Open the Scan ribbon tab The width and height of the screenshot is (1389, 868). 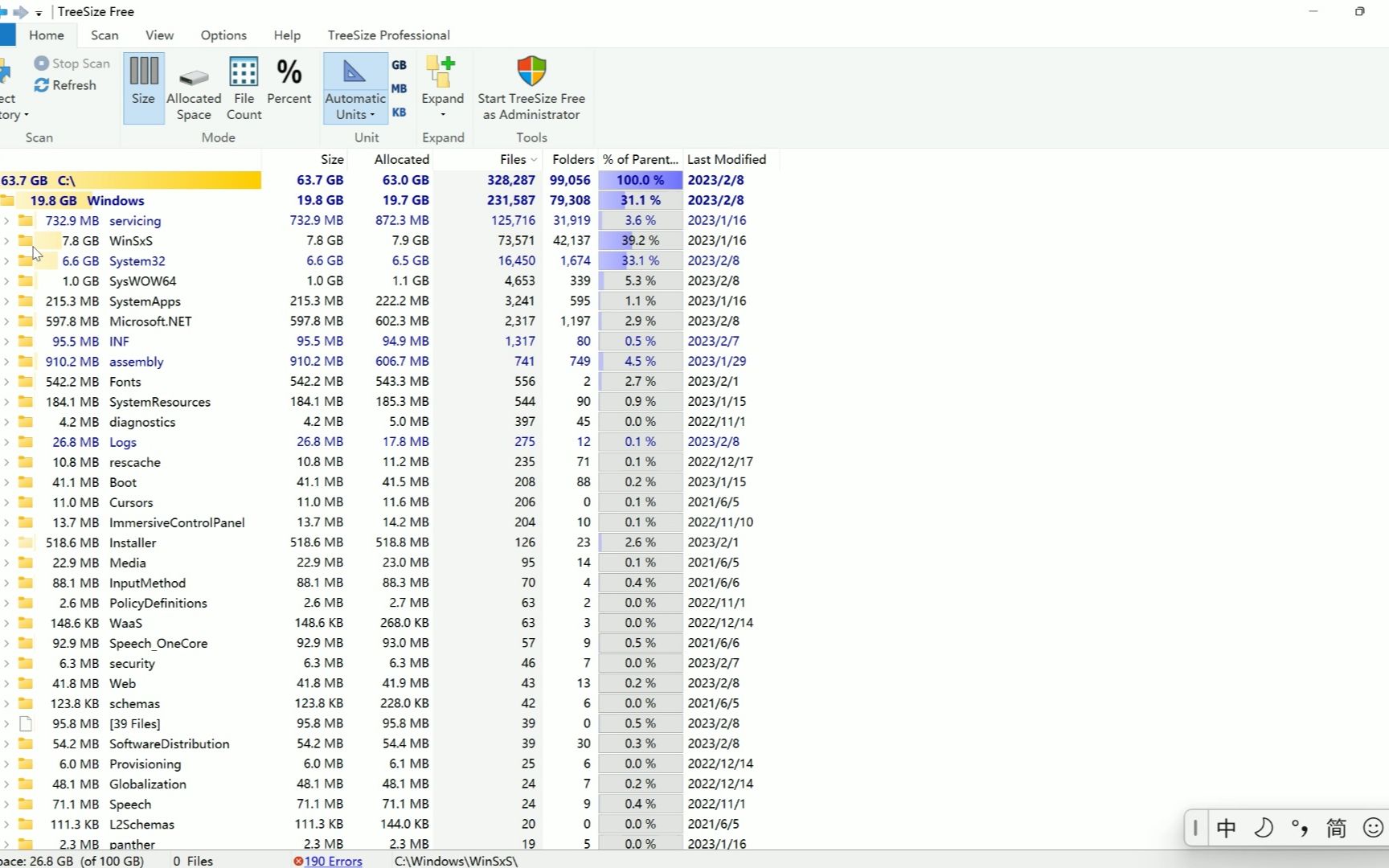coord(104,35)
